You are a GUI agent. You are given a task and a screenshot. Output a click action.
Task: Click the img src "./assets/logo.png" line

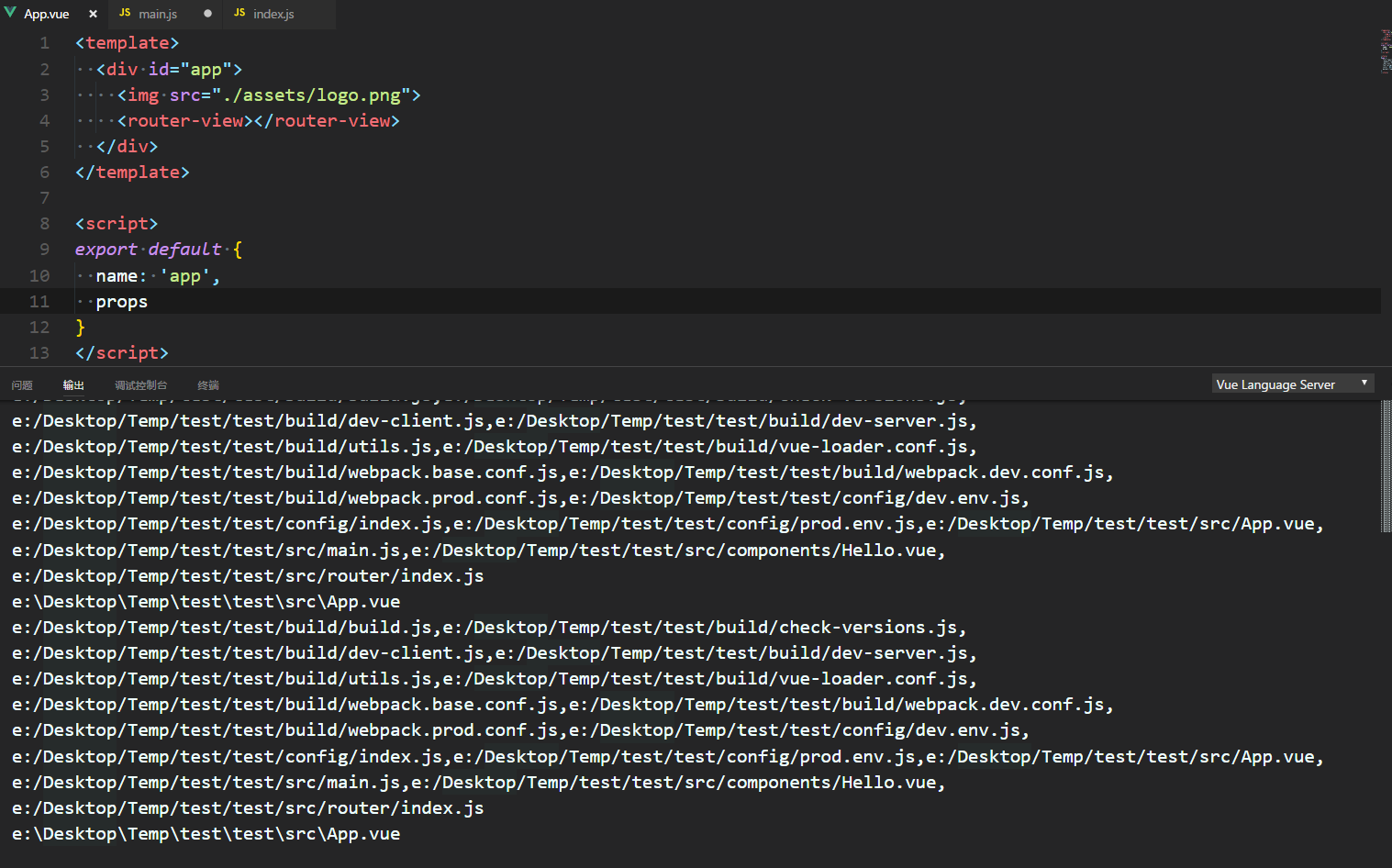point(269,95)
